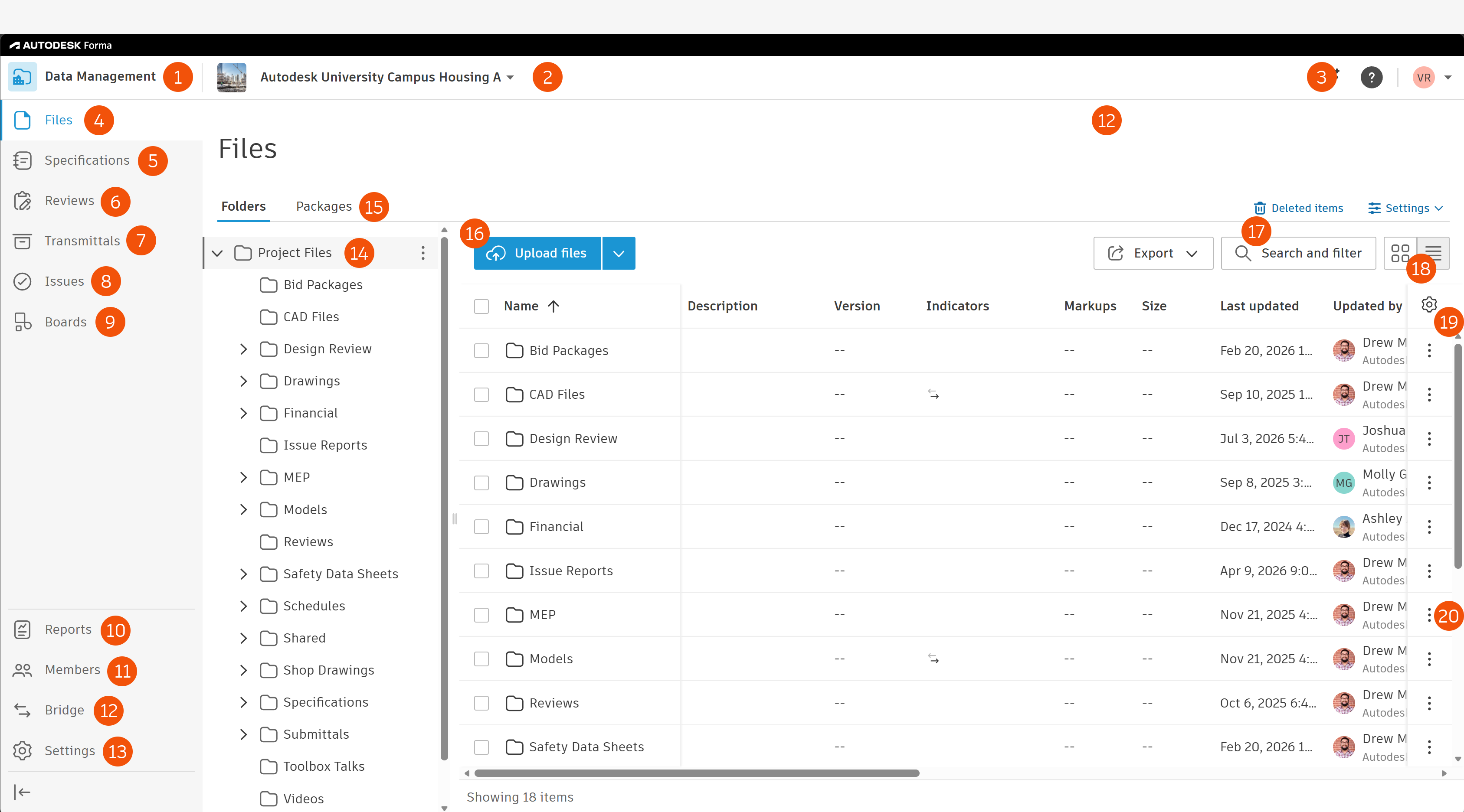
Task: Collapse the Project Files tree node
Action: (x=217, y=253)
